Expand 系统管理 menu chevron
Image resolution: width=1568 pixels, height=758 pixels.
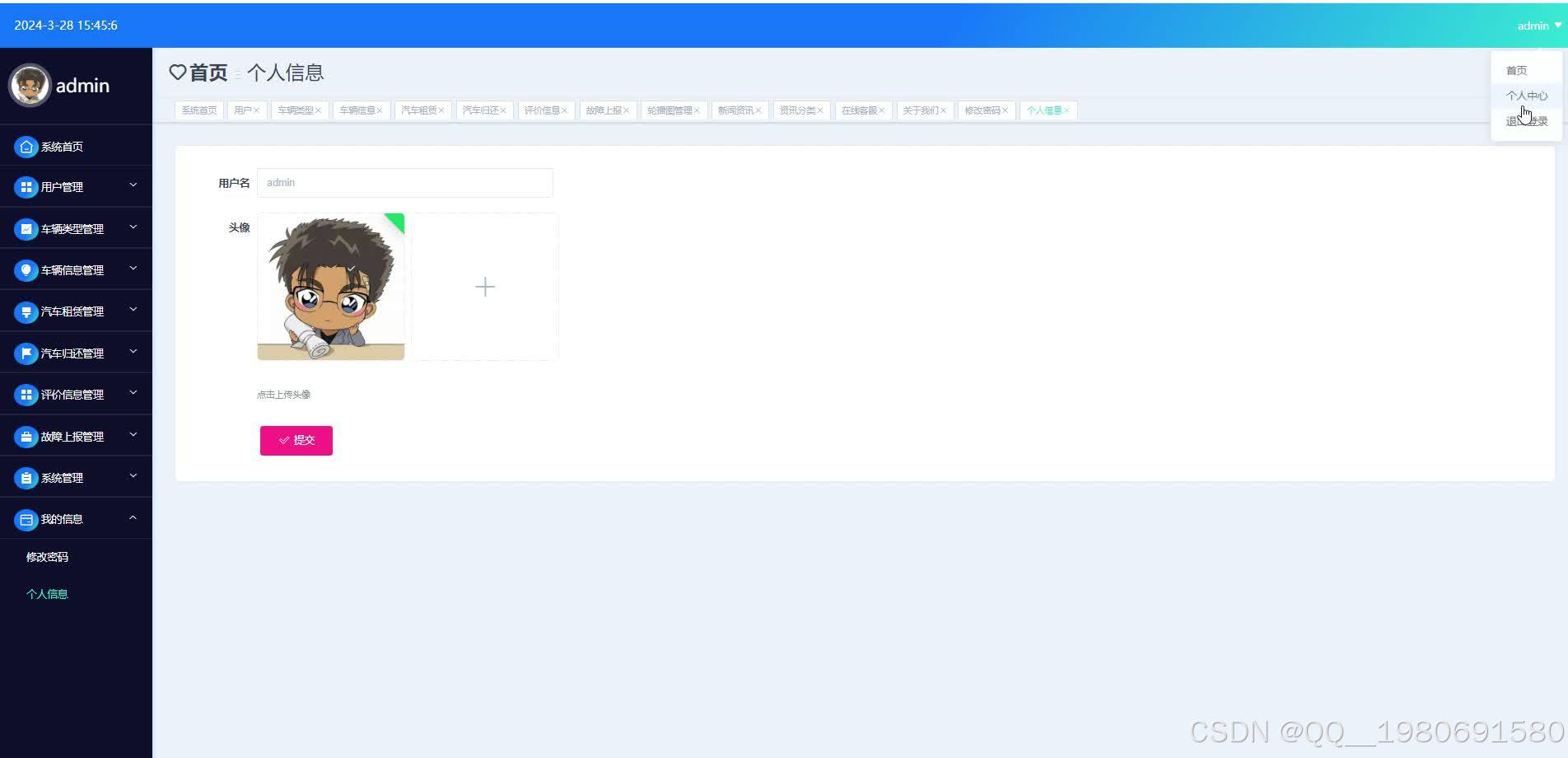(x=133, y=476)
